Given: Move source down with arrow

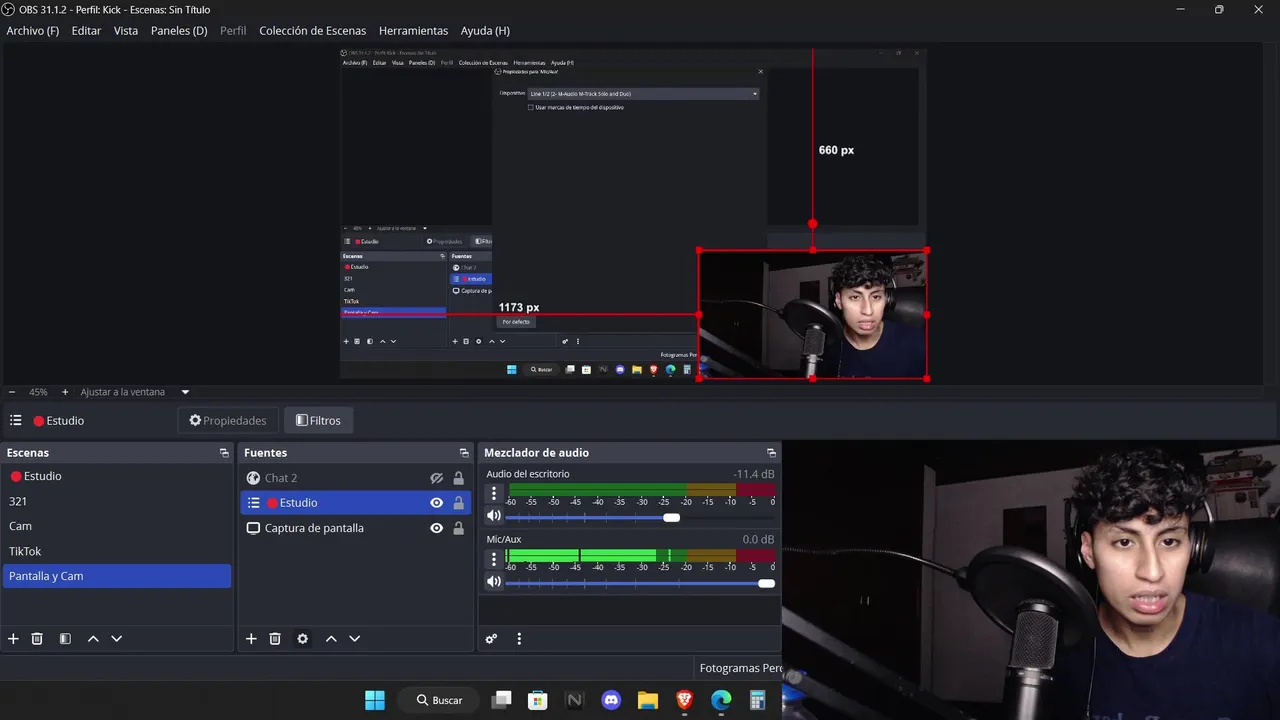Looking at the screenshot, I should tap(354, 639).
